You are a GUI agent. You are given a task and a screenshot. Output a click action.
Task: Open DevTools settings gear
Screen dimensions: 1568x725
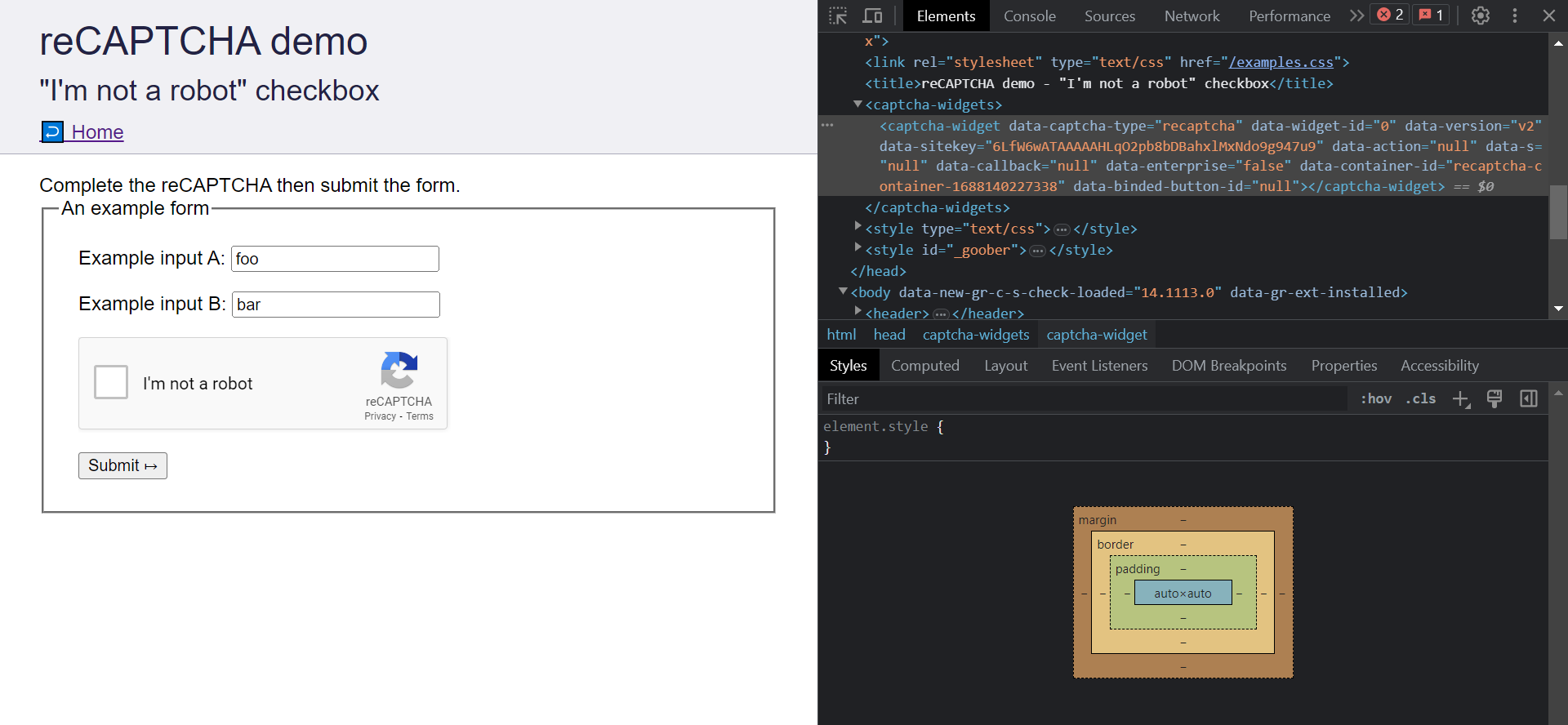[x=1480, y=16]
